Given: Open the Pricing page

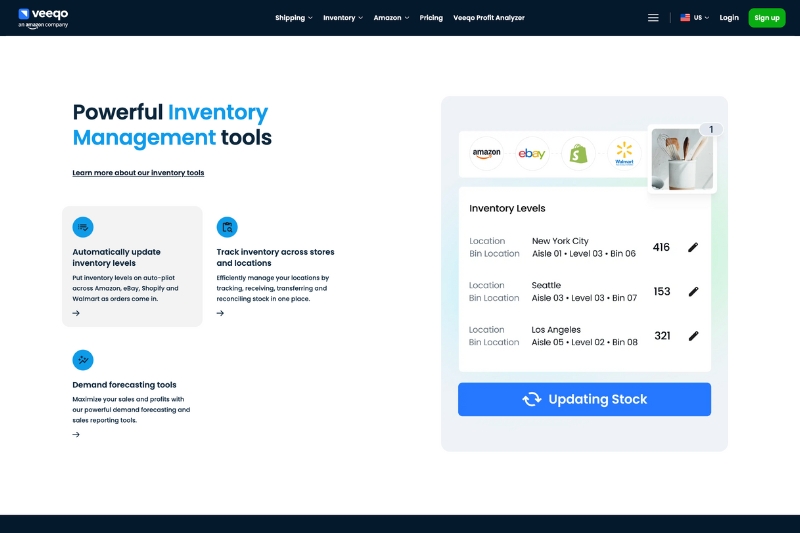Looking at the screenshot, I should click(431, 18).
